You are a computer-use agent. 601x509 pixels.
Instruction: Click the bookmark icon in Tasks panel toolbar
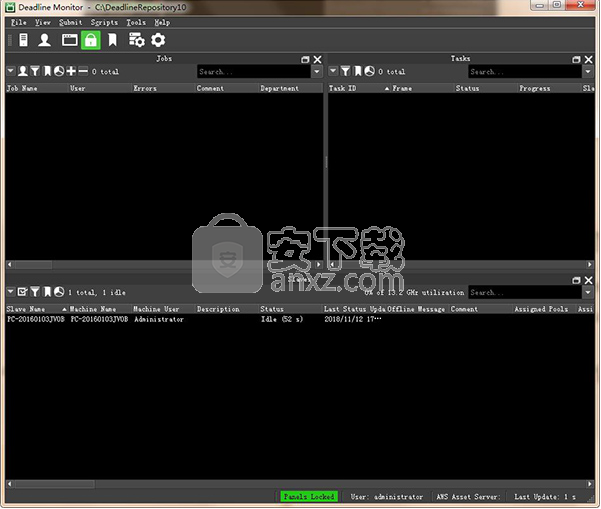tap(358, 71)
